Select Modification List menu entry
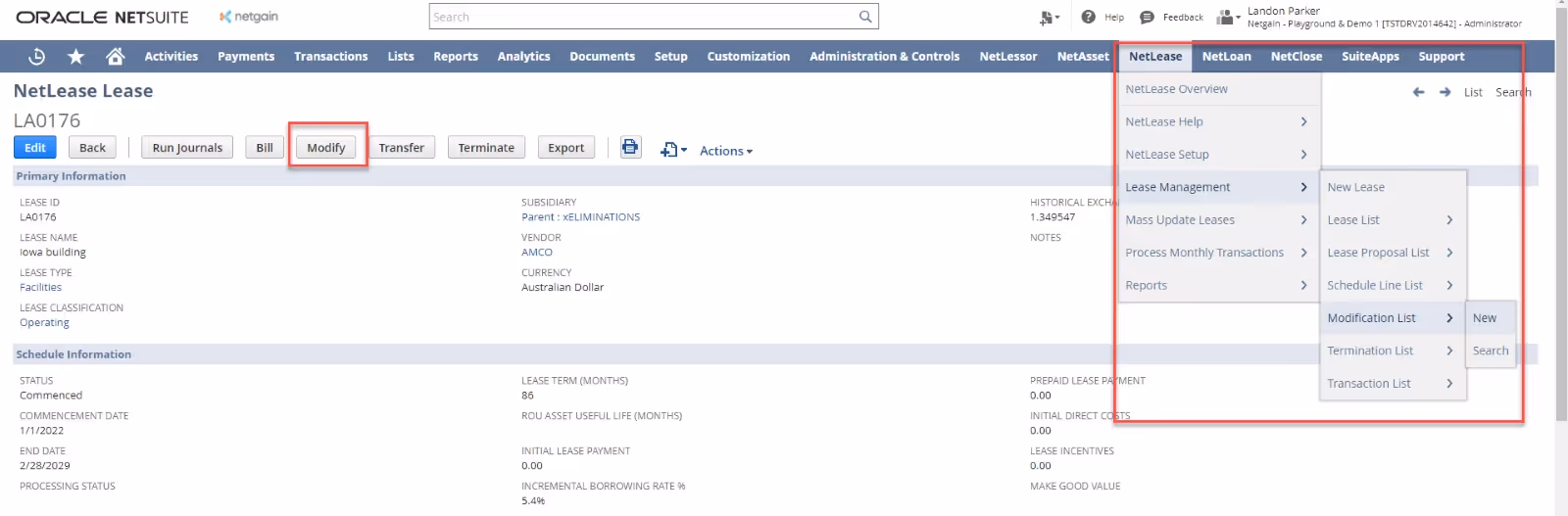 pos(1393,318)
